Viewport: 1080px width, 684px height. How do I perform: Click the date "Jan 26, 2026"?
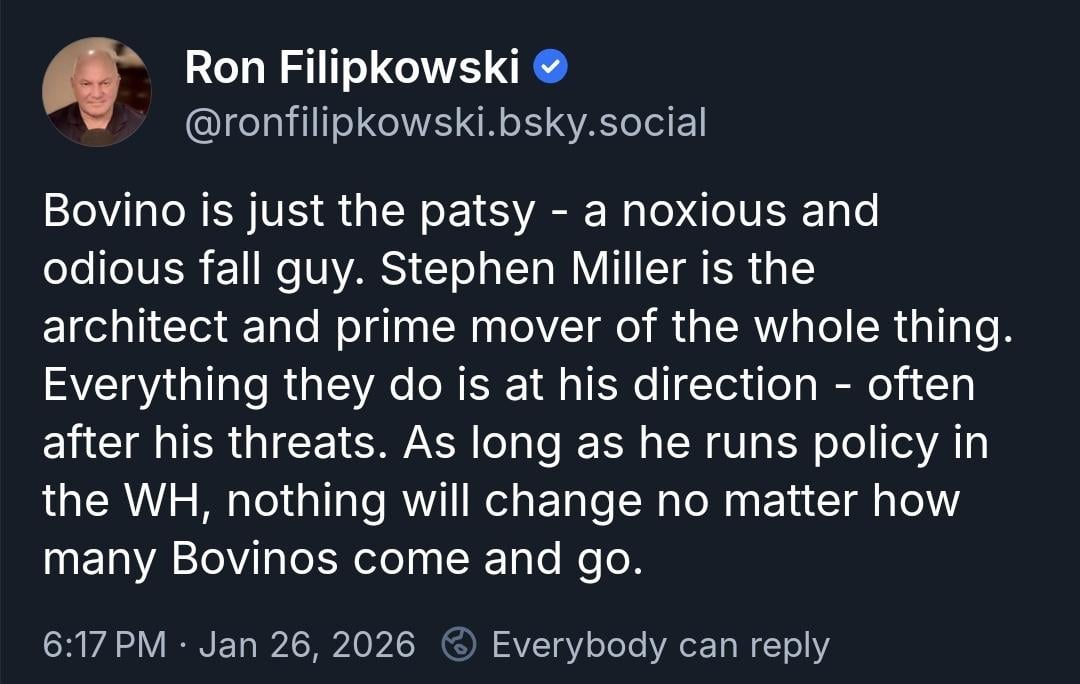click(307, 644)
